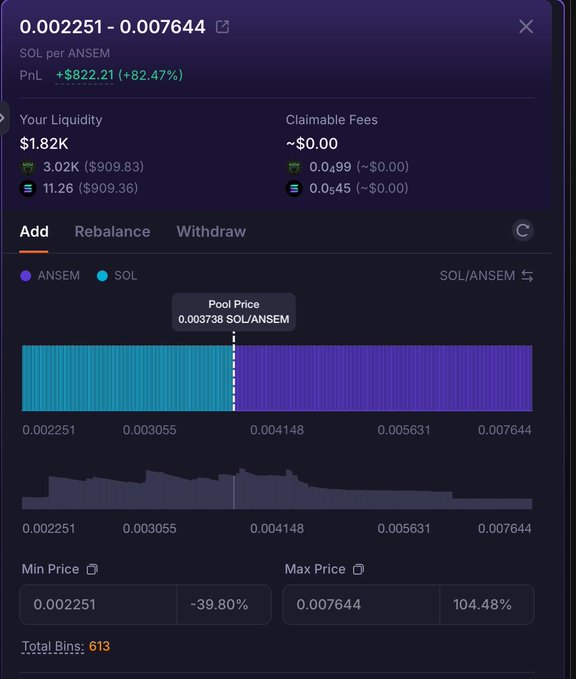The image size is (576, 679).
Task: Click the SOL per ANSEM subtitle
Action: click(65, 53)
